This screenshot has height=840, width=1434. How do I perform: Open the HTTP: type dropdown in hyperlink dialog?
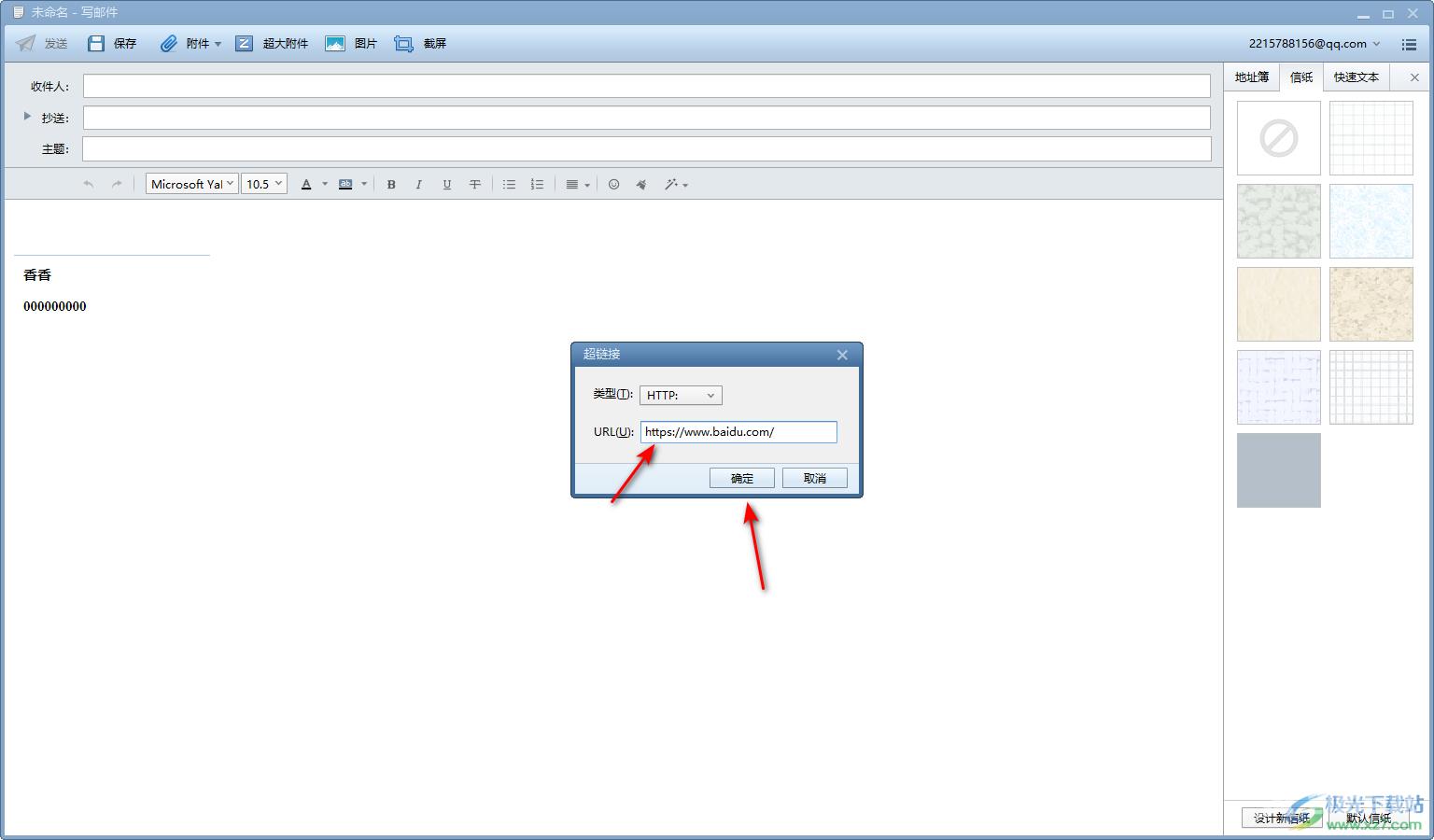click(681, 395)
